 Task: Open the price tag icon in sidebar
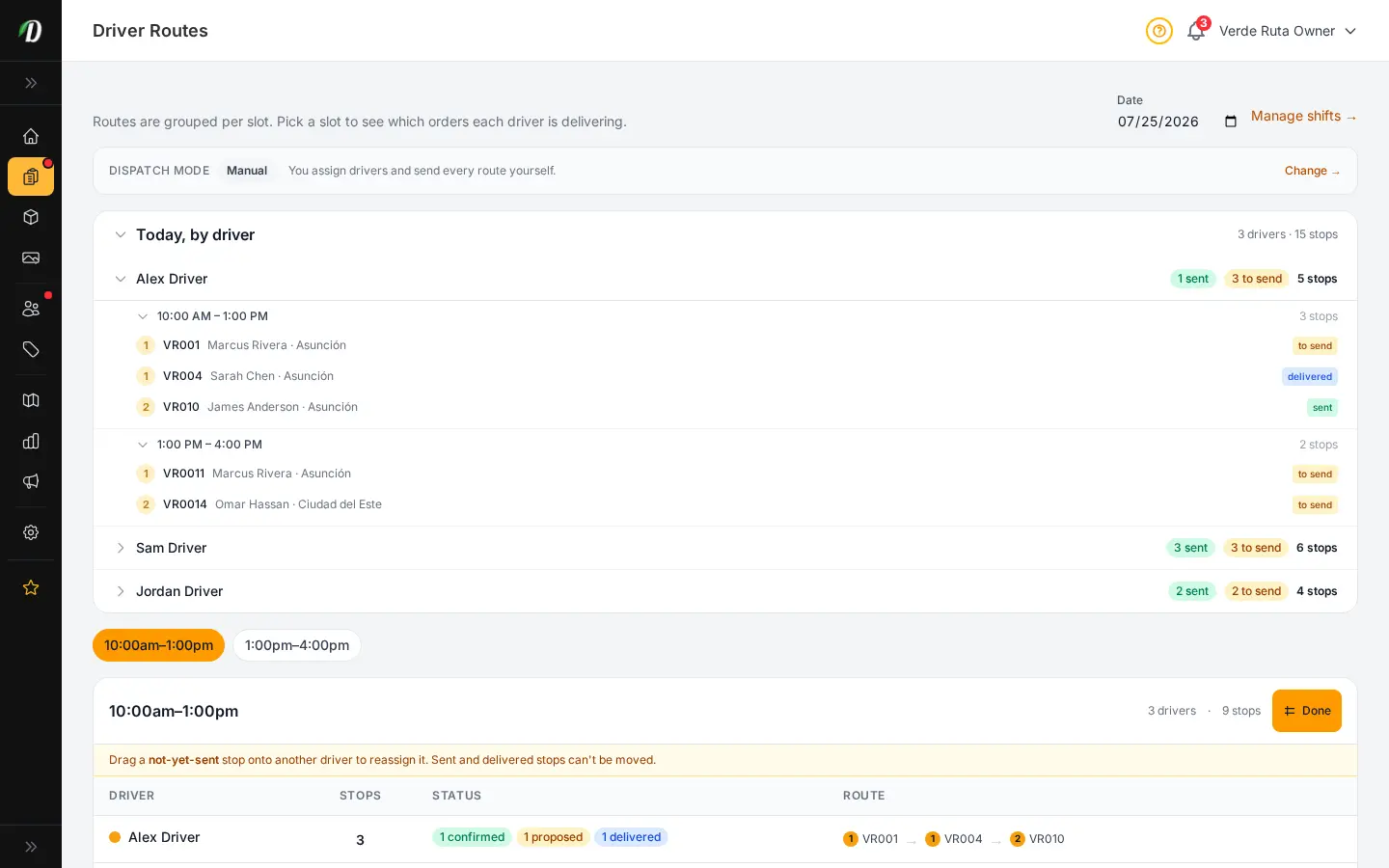[31, 349]
